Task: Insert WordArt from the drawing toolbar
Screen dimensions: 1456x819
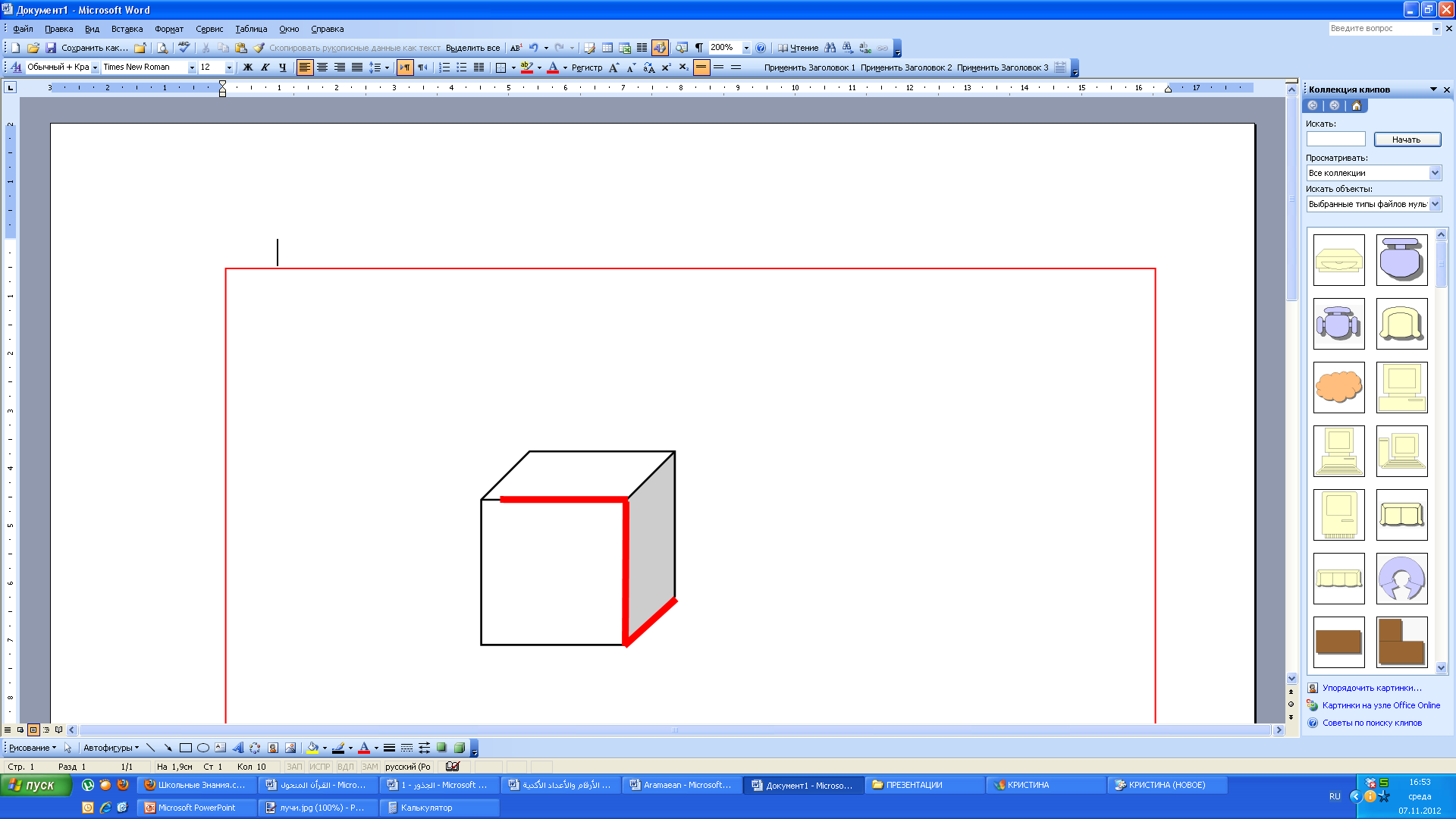Action: click(238, 748)
